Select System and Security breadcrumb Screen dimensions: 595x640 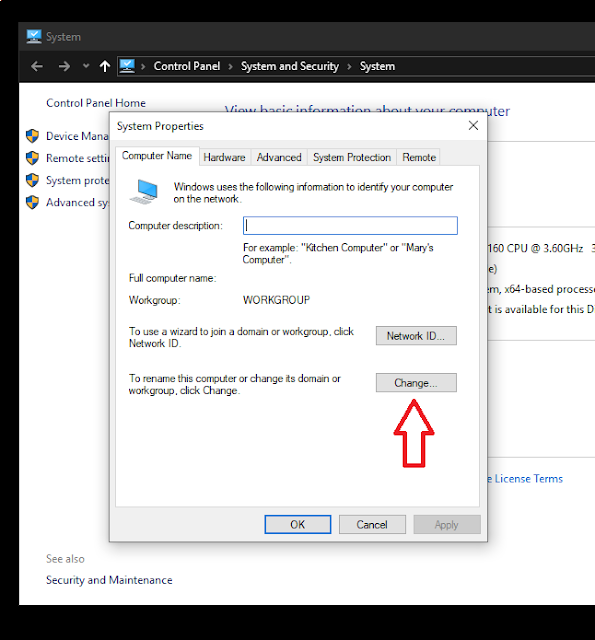pyautogui.click(x=290, y=66)
